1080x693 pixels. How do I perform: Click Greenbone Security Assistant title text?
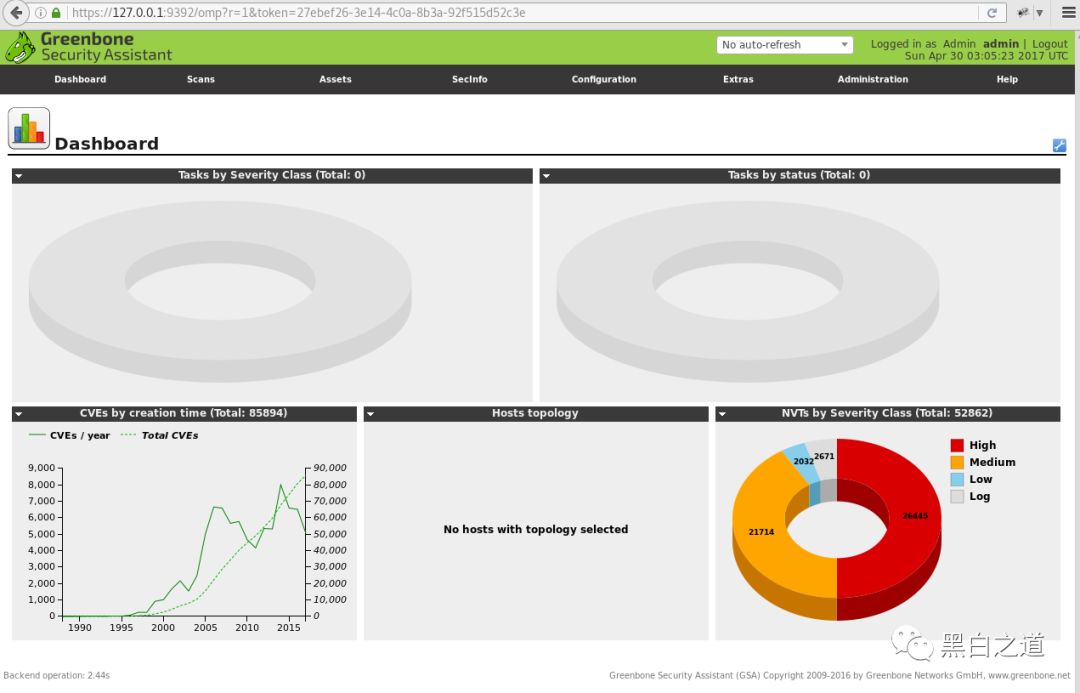(x=106, y=47)
